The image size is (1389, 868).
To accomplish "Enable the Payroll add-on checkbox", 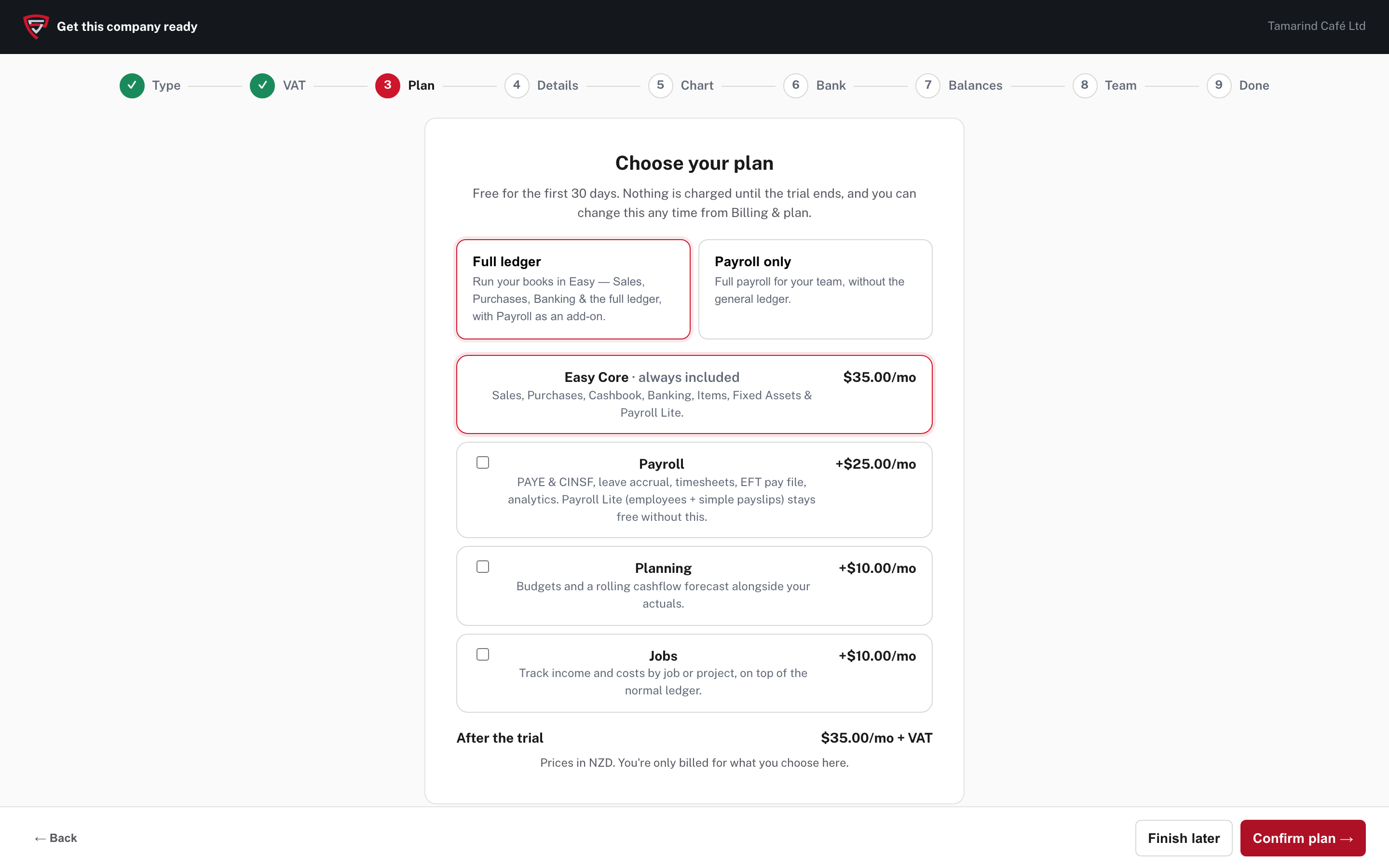I will tap(483, 463).
